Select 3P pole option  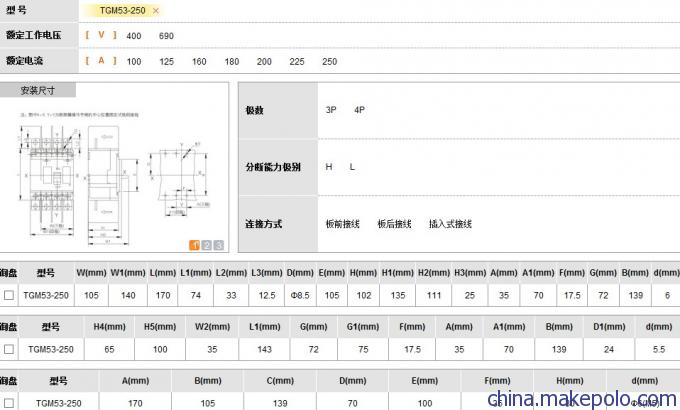click(331, 110)
